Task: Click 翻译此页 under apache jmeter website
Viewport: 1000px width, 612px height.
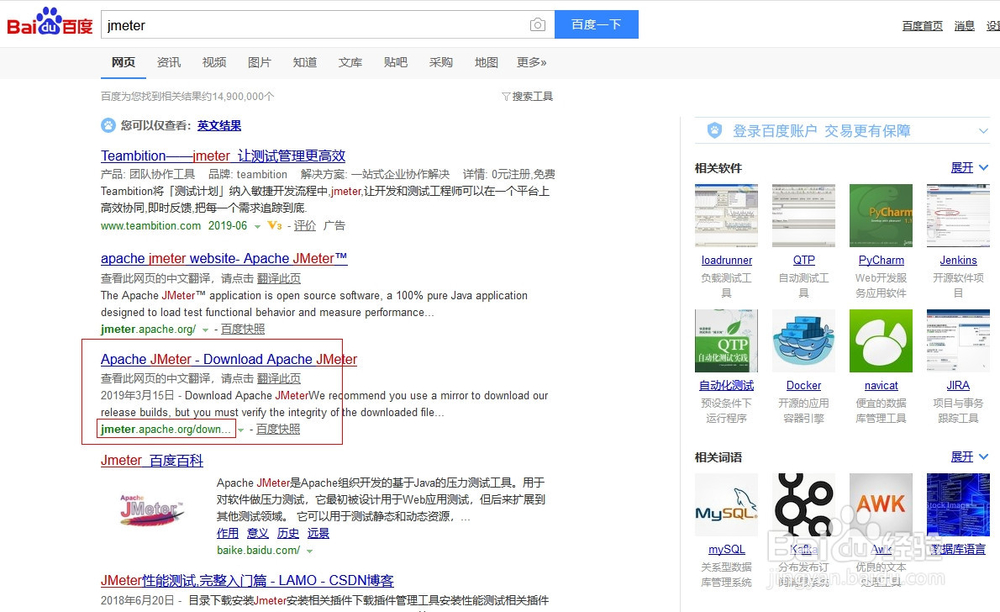Action: [x=279, y=279]
